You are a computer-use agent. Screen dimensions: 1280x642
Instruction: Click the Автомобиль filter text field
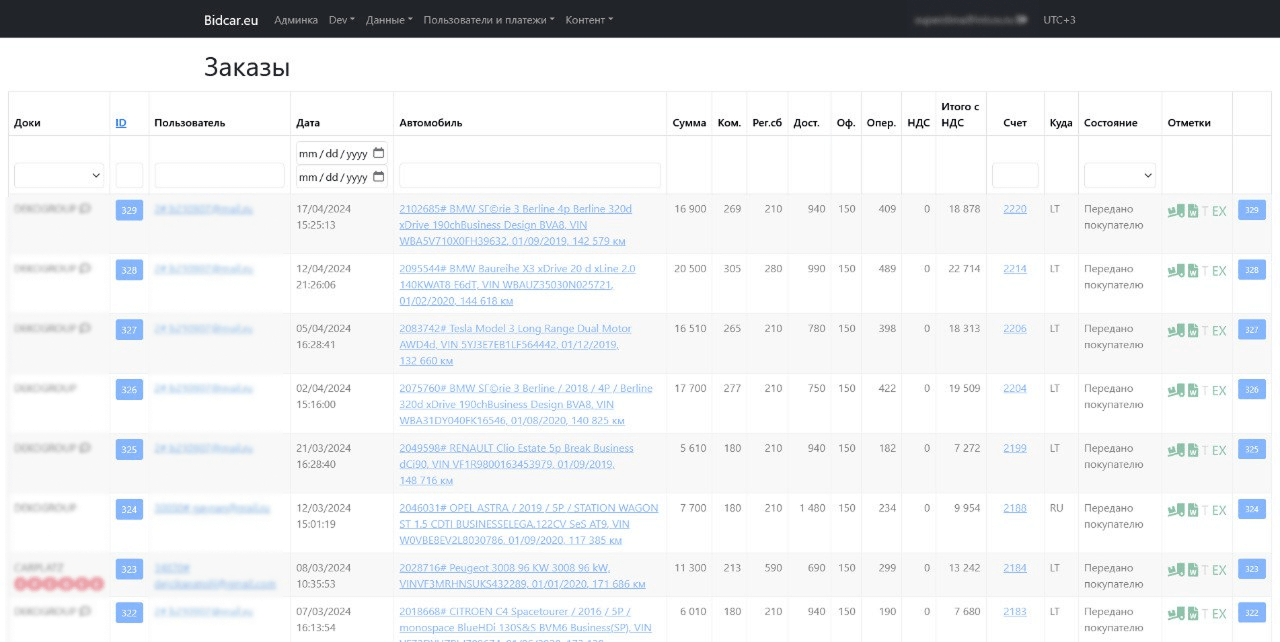pyautogui.click(x=530, y=175)
